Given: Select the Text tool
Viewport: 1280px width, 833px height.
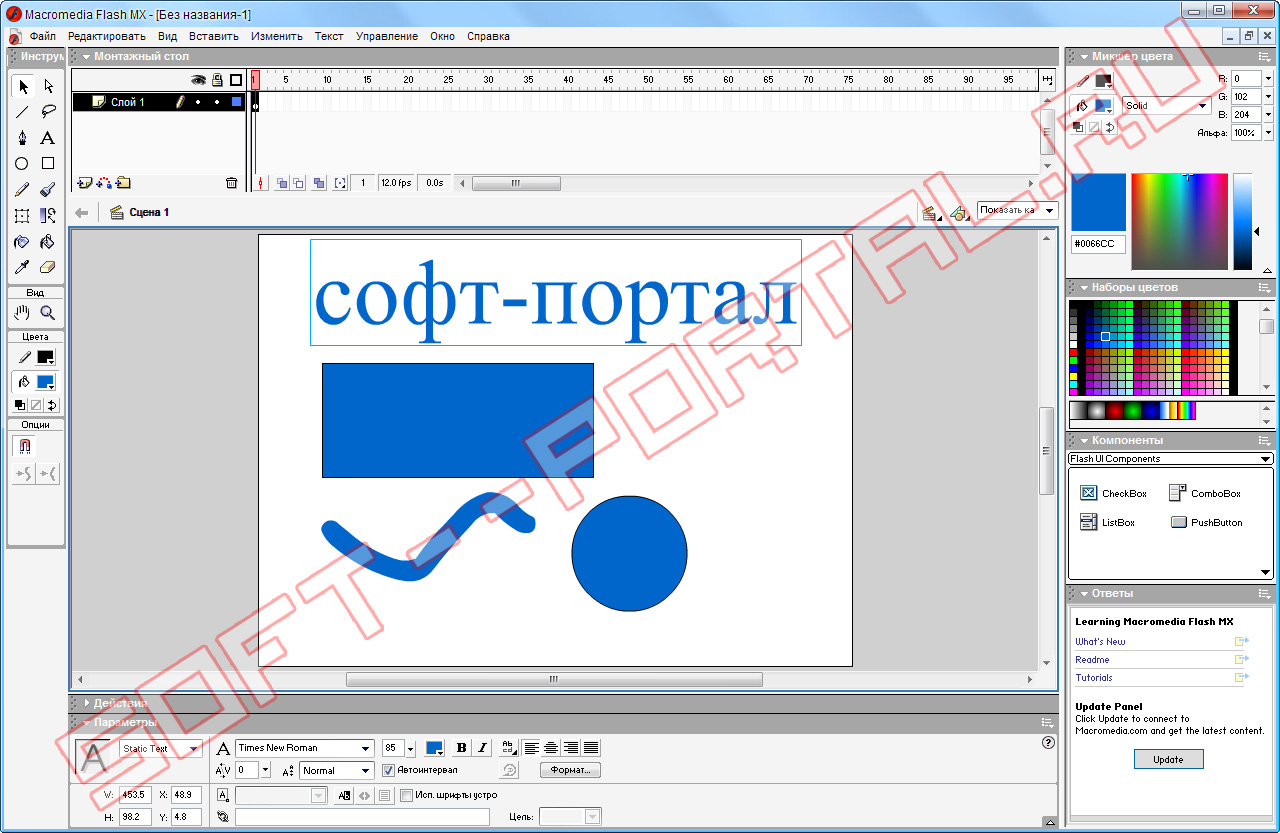Looking at the screenshot, I should (48, 138).
